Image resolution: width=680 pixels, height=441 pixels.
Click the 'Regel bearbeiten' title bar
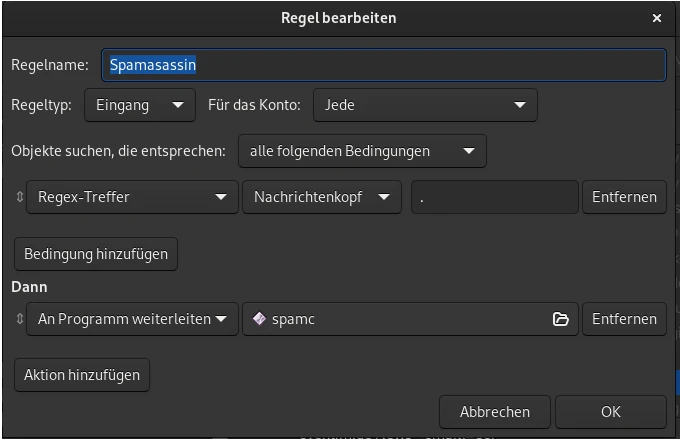coord(338,18)
